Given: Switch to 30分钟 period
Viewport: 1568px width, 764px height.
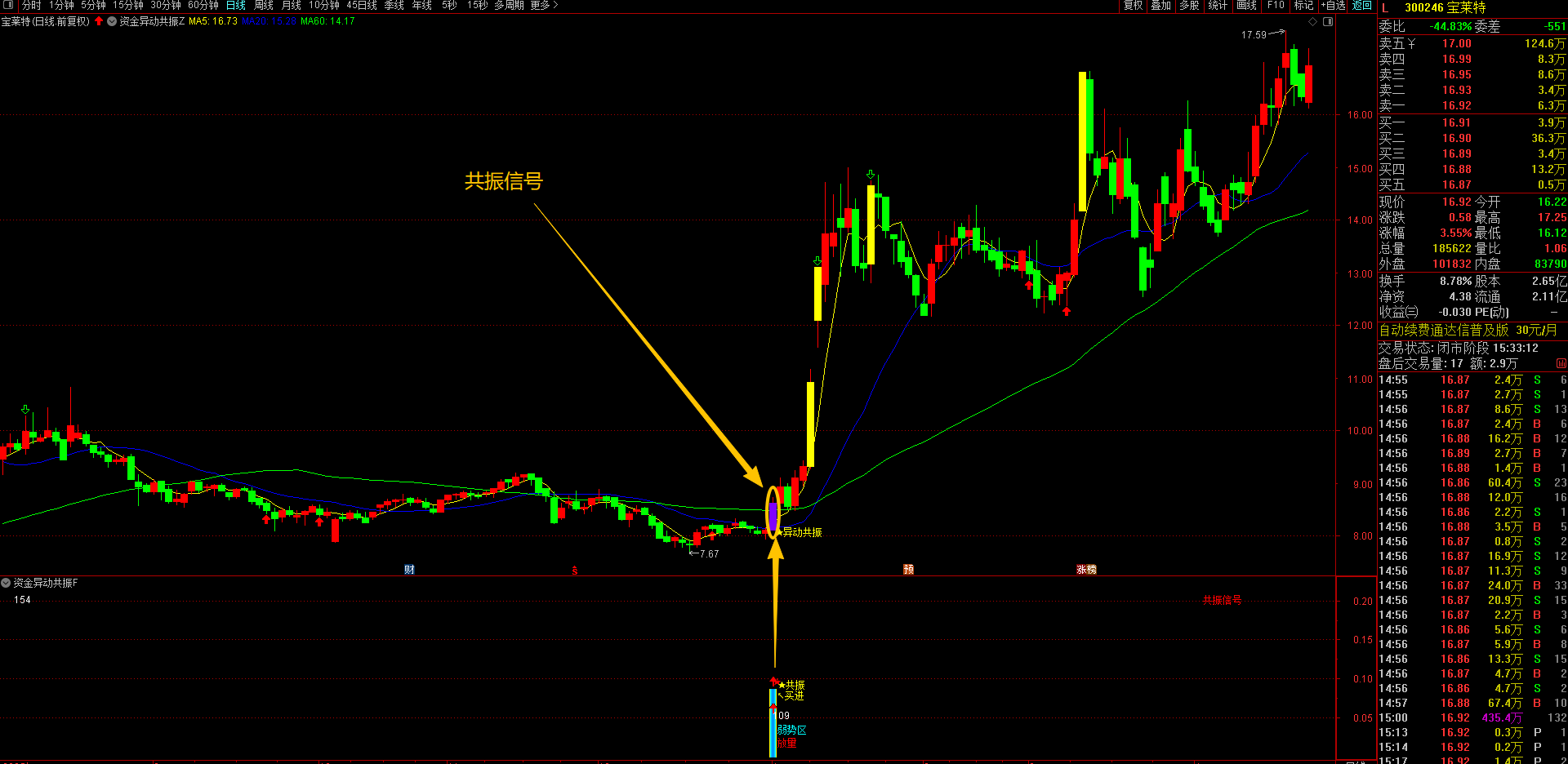Looking at the screenshot, I should 166,5.
